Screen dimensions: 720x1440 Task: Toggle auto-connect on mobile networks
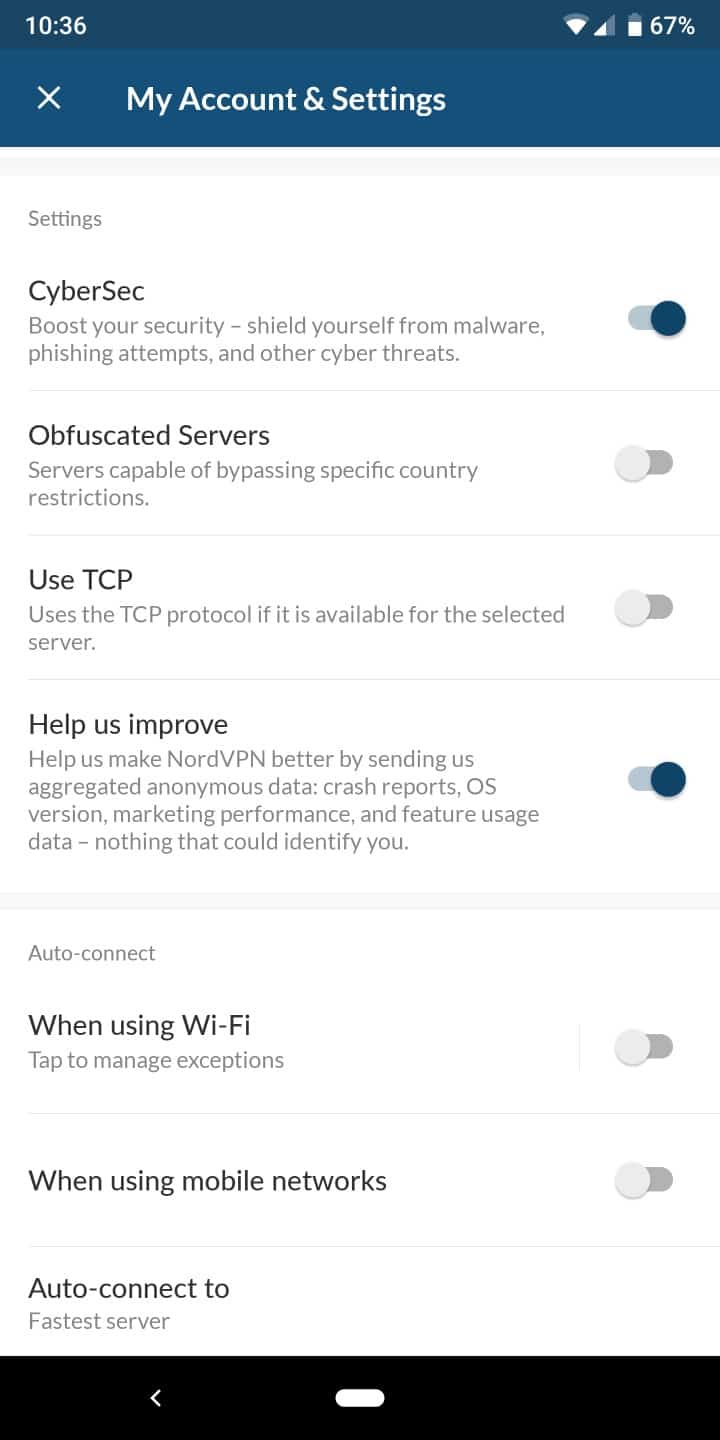pos(644,1181)
